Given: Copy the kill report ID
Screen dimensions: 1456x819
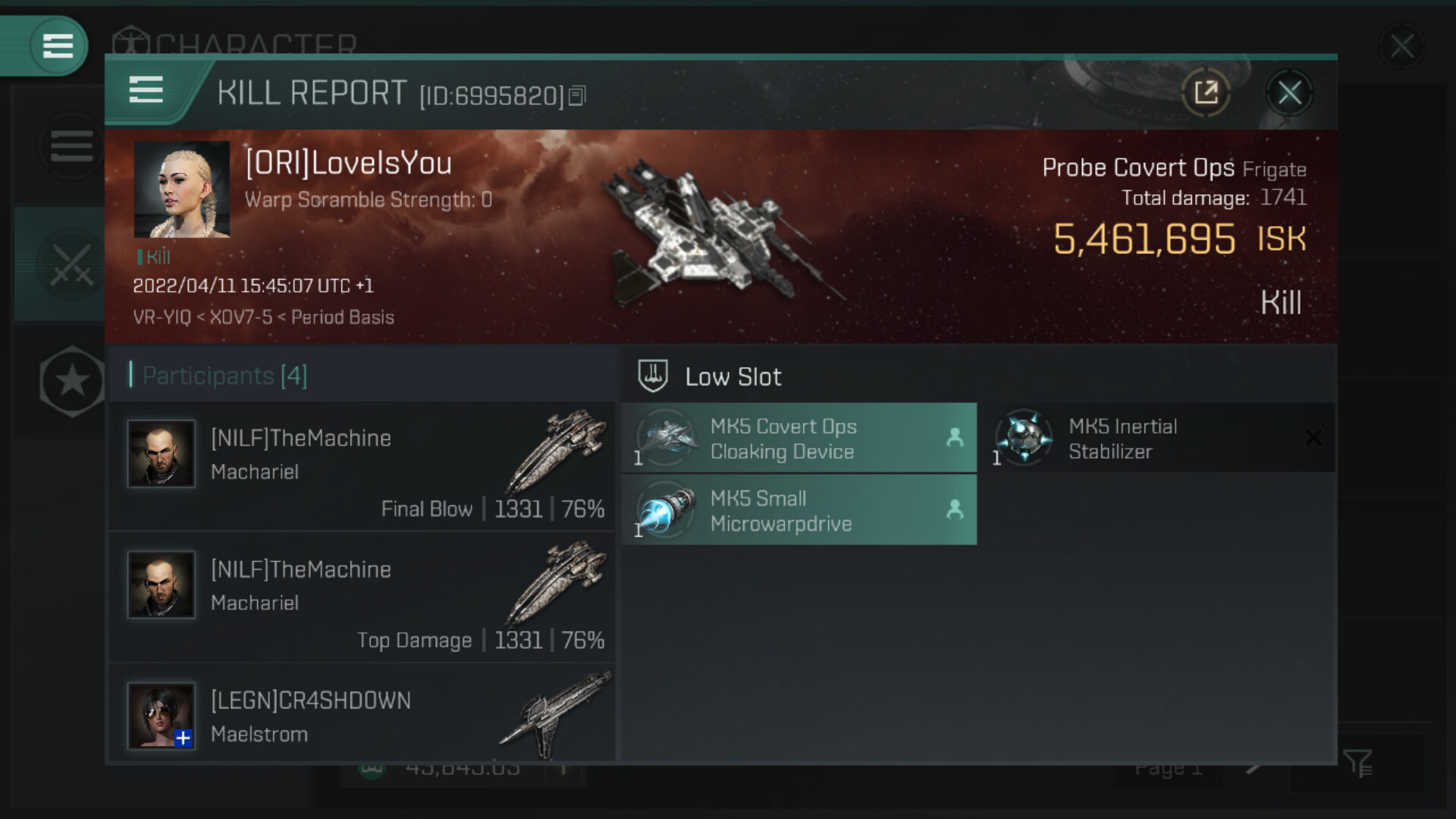Looking at the screenshot, I should point(577,96).
